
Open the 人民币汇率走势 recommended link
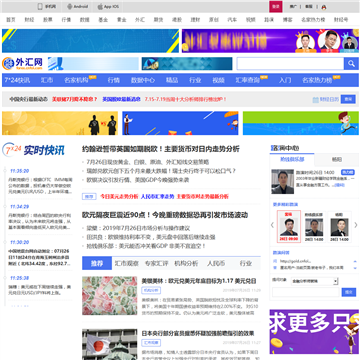click(x=157, y=197)
